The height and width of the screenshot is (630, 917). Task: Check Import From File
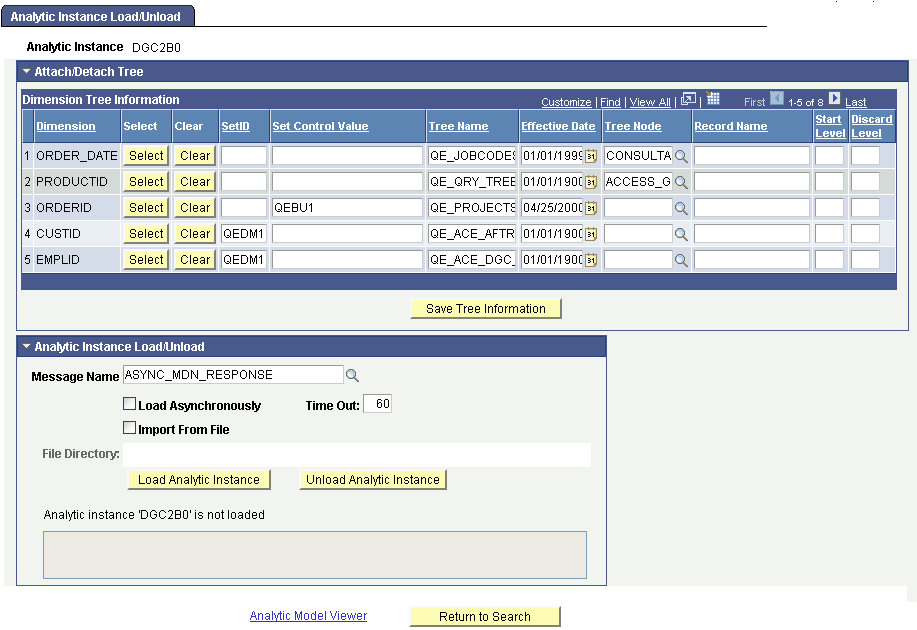[129, 425]
